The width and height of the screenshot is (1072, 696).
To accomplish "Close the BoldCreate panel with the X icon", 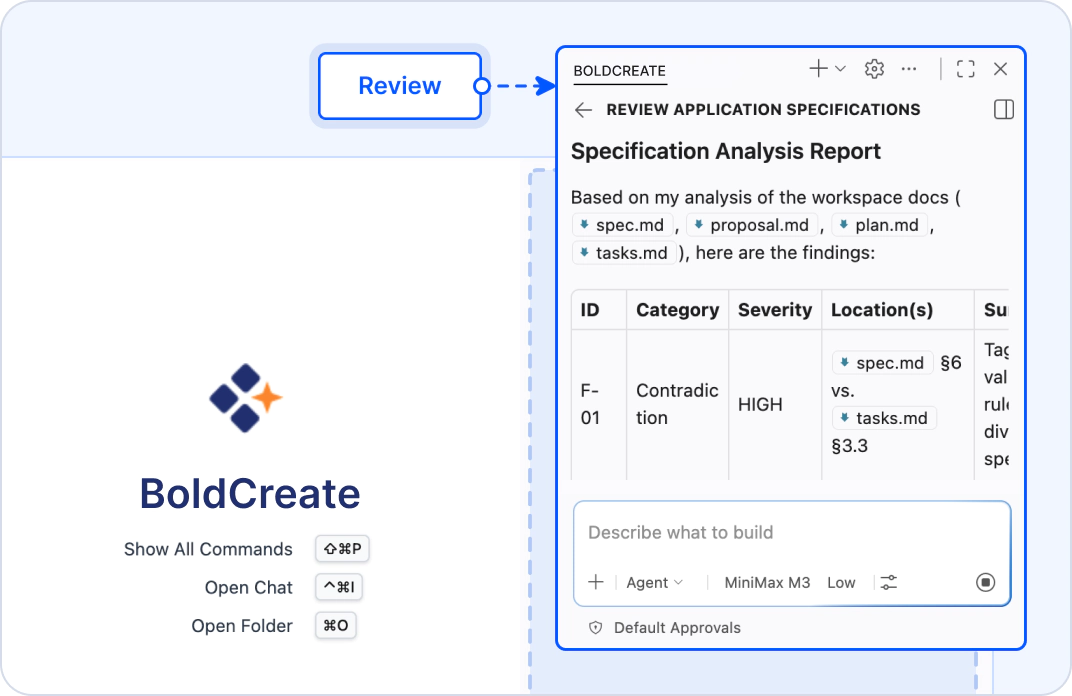I will (1000, 69).
